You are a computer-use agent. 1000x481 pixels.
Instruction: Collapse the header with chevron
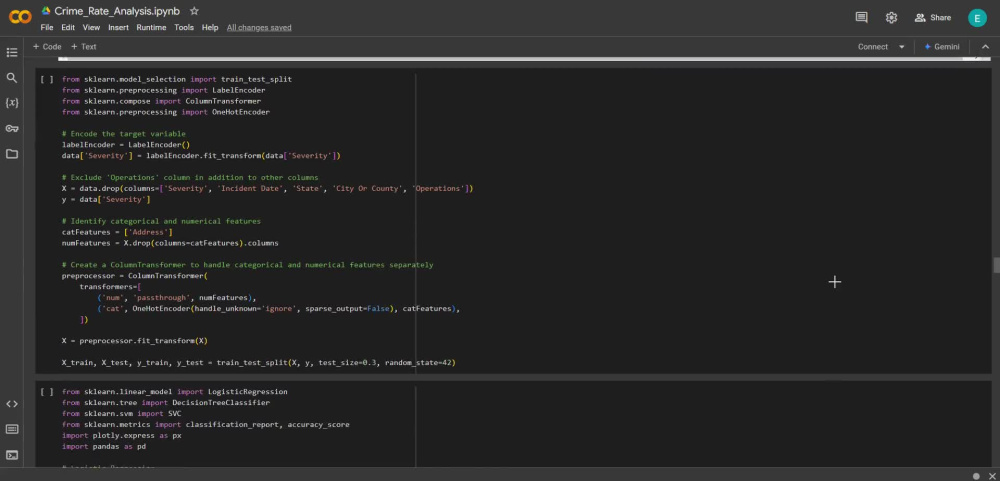(985, 47)
